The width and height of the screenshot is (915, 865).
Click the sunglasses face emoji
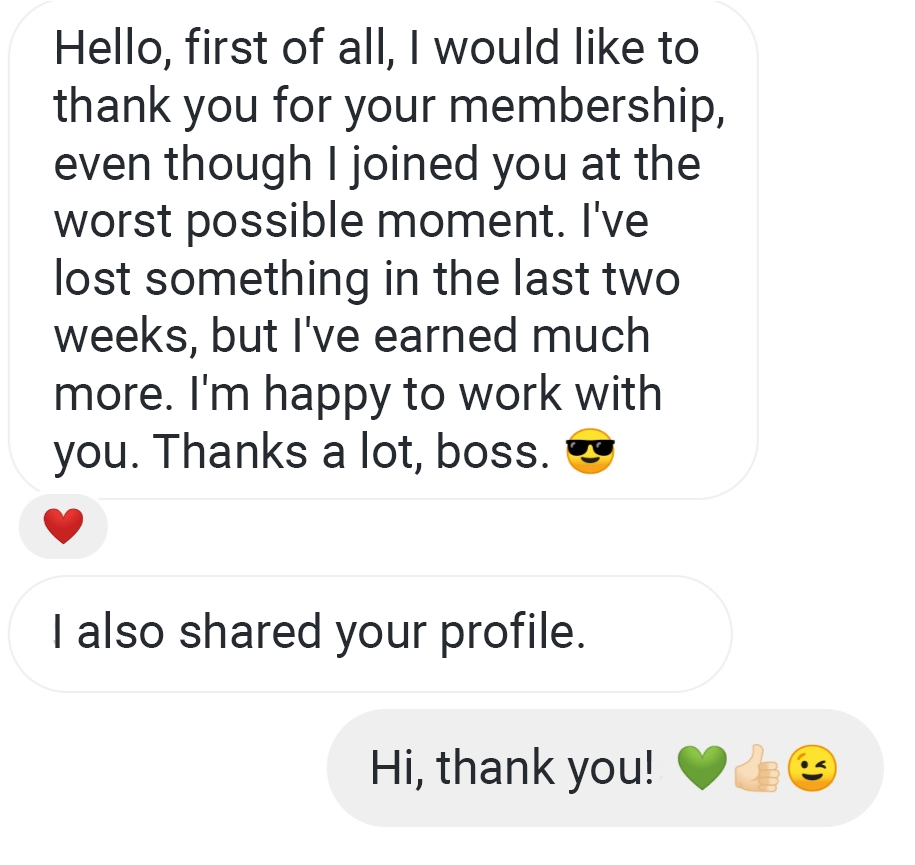[590, 454]
